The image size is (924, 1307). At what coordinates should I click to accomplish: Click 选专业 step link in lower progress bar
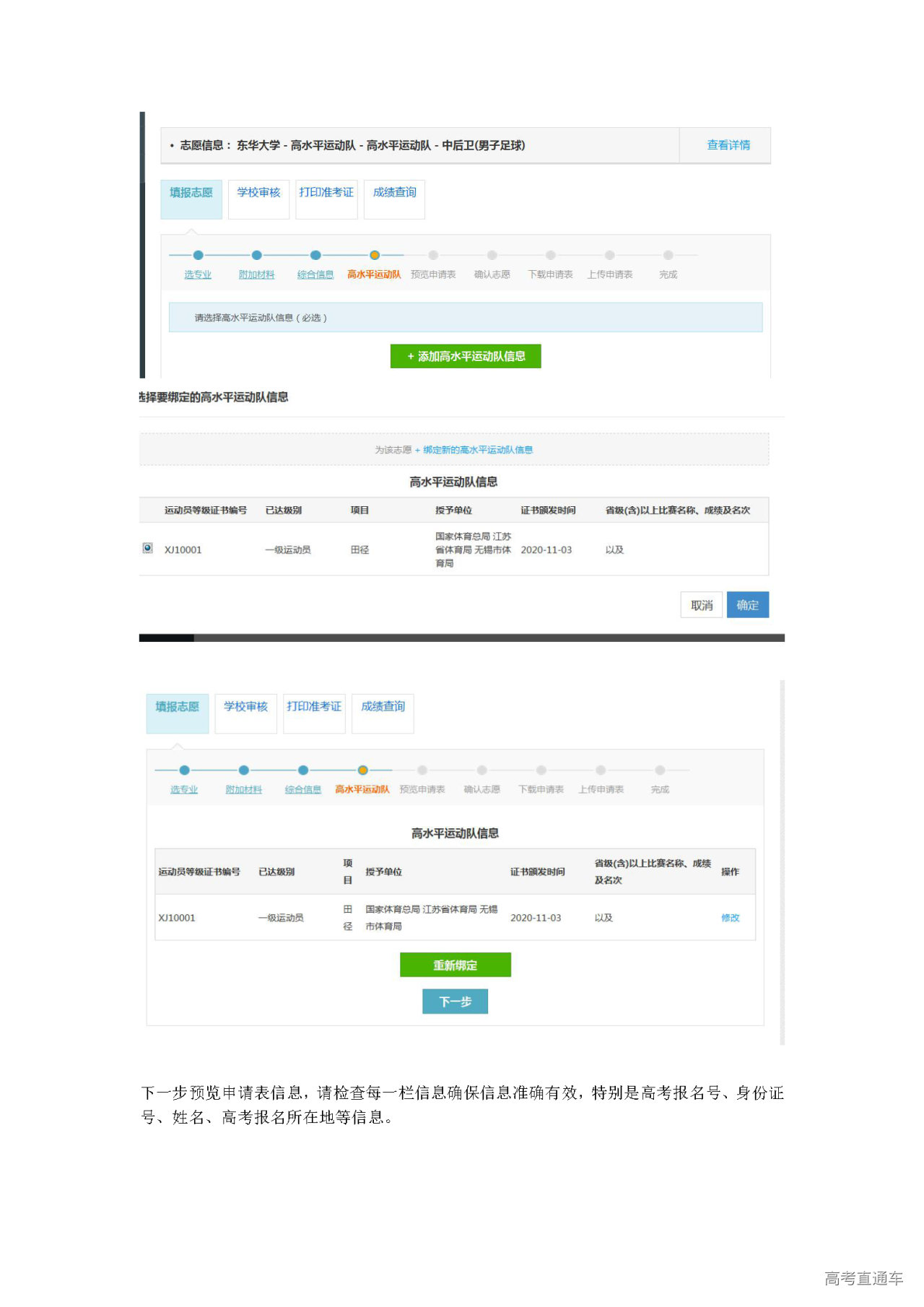click(184, 790)
